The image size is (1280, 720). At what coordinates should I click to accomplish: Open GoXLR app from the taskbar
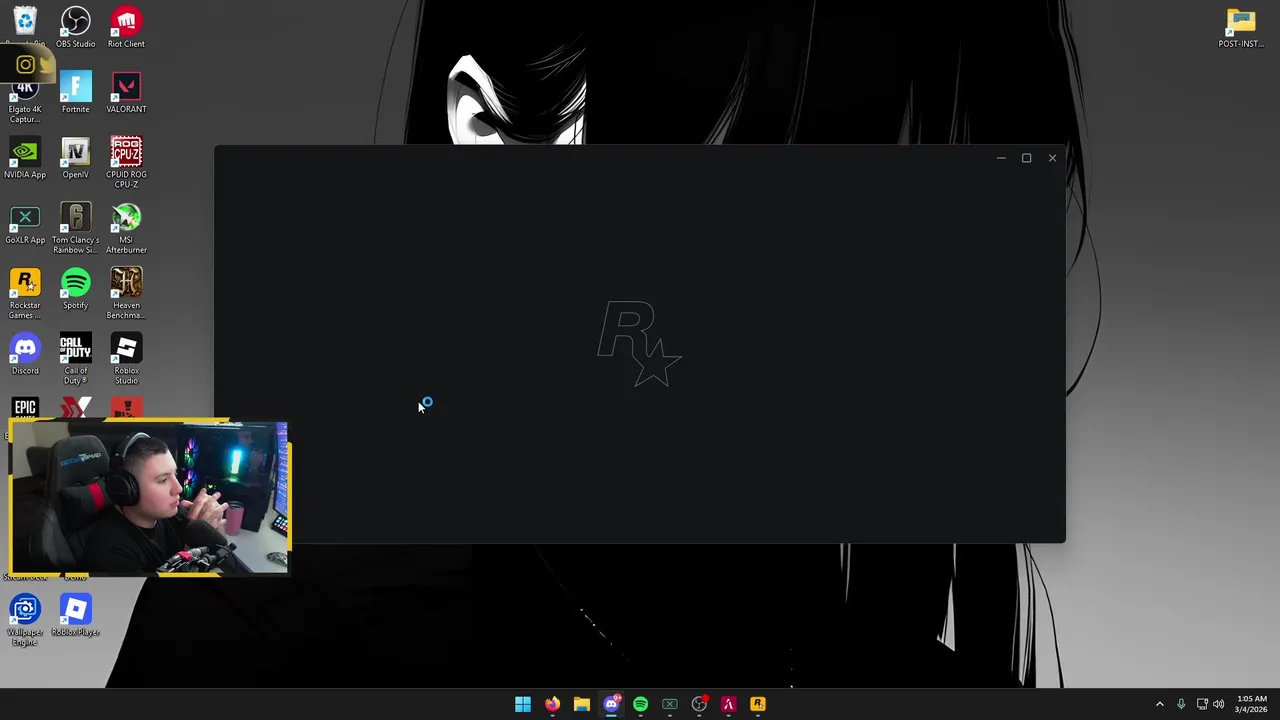[x=670, y=704]
